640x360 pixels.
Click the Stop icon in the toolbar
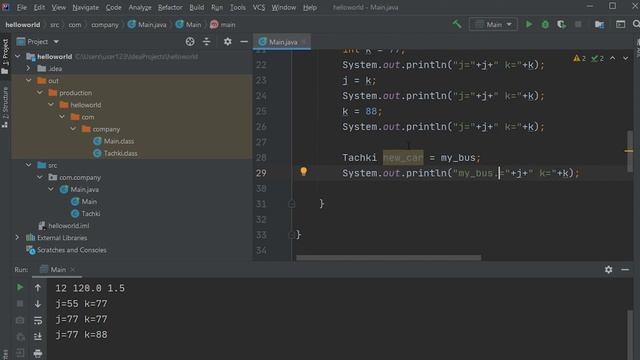click(x=578, y=24)
